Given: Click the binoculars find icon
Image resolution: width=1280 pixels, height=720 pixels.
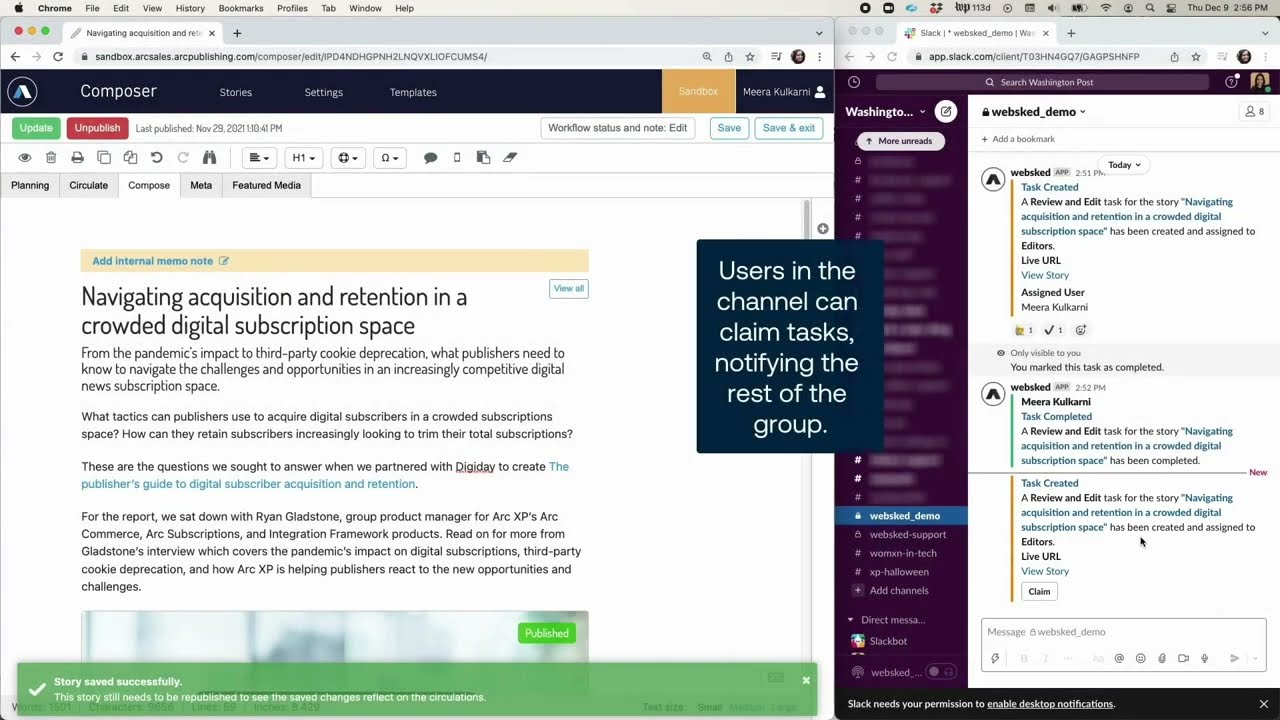Looking at the screenshot, I should point(209,158).
